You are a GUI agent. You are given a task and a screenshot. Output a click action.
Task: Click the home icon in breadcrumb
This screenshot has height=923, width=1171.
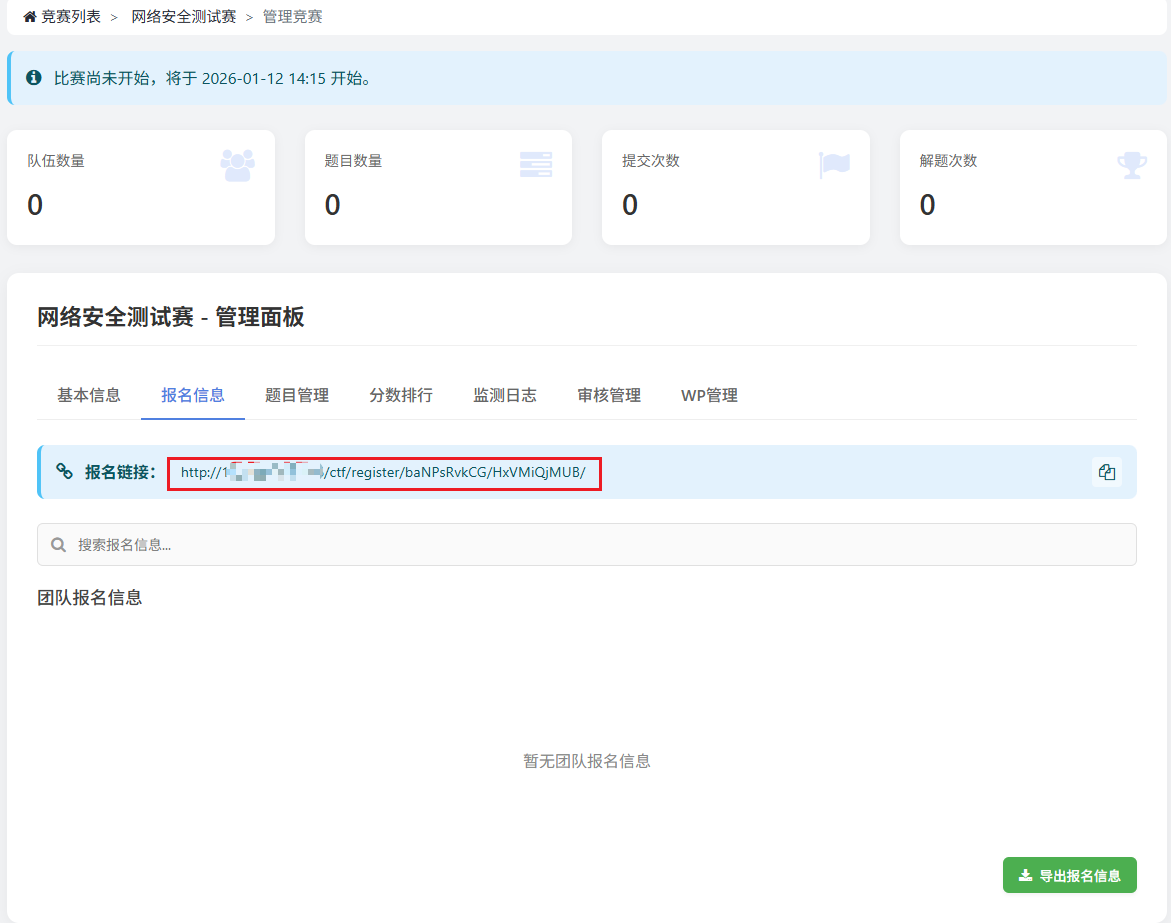tap(30, 17)
